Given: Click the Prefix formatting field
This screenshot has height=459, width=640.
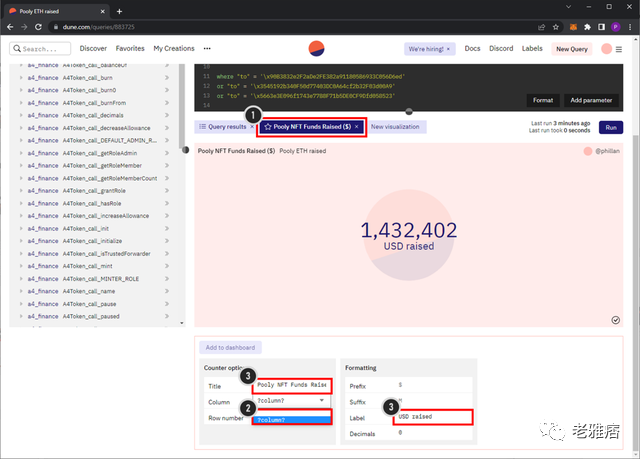Looking at the screenshot, I should point(433,385).
